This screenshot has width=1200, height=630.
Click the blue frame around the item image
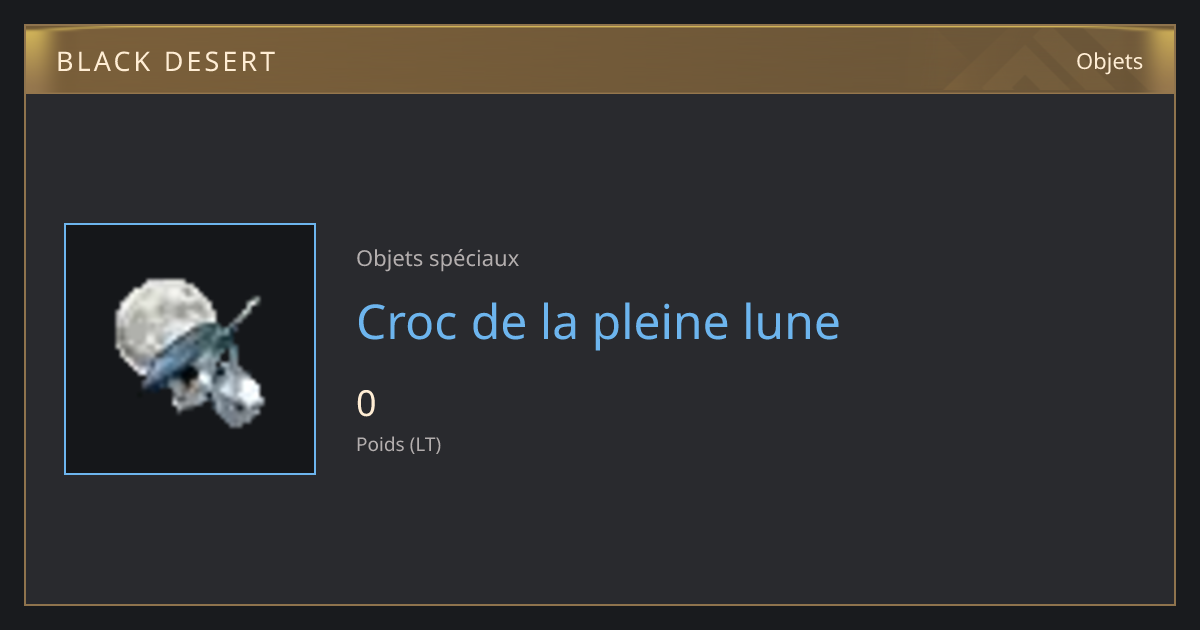pyautogui.click(x=190, y=225)
